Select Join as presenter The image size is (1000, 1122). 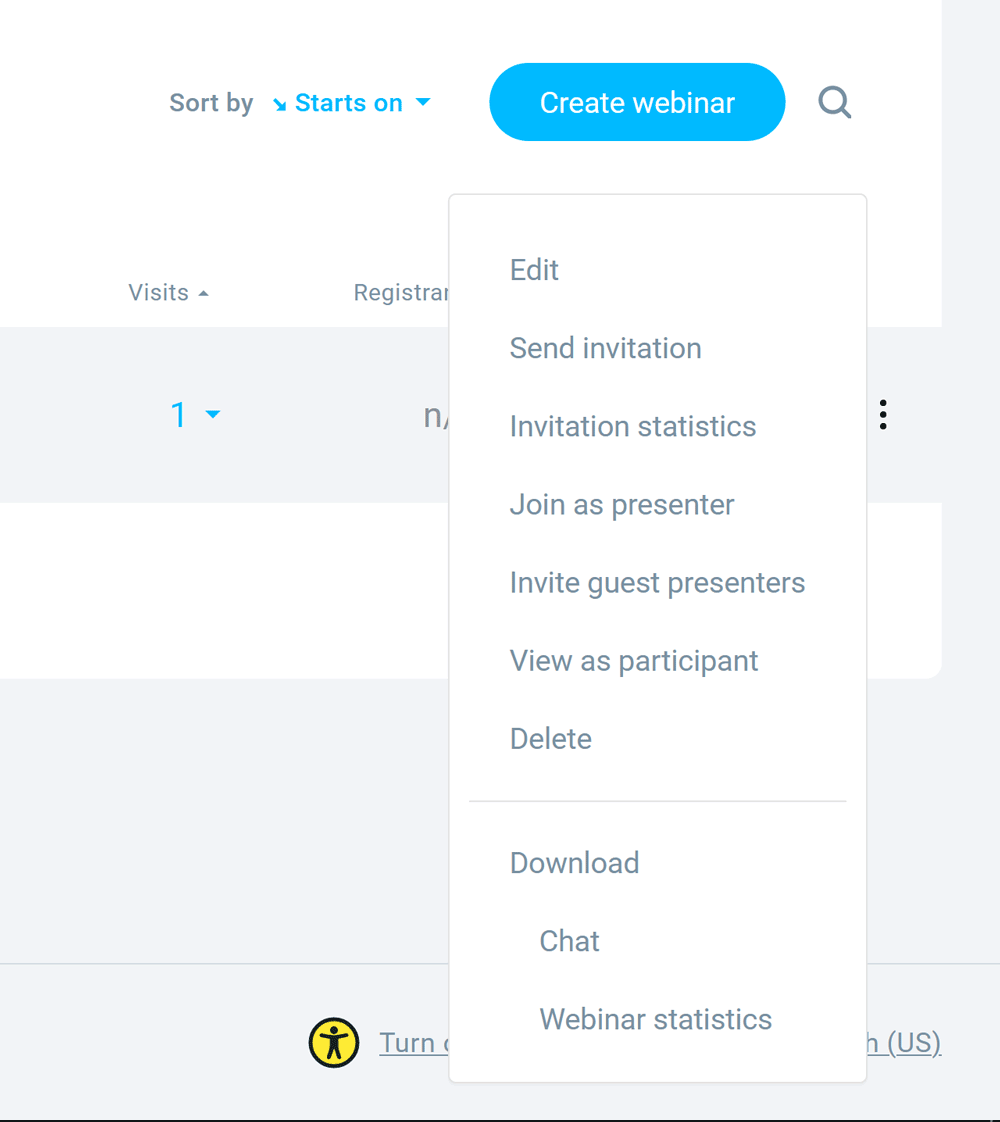tap(621, 505)
